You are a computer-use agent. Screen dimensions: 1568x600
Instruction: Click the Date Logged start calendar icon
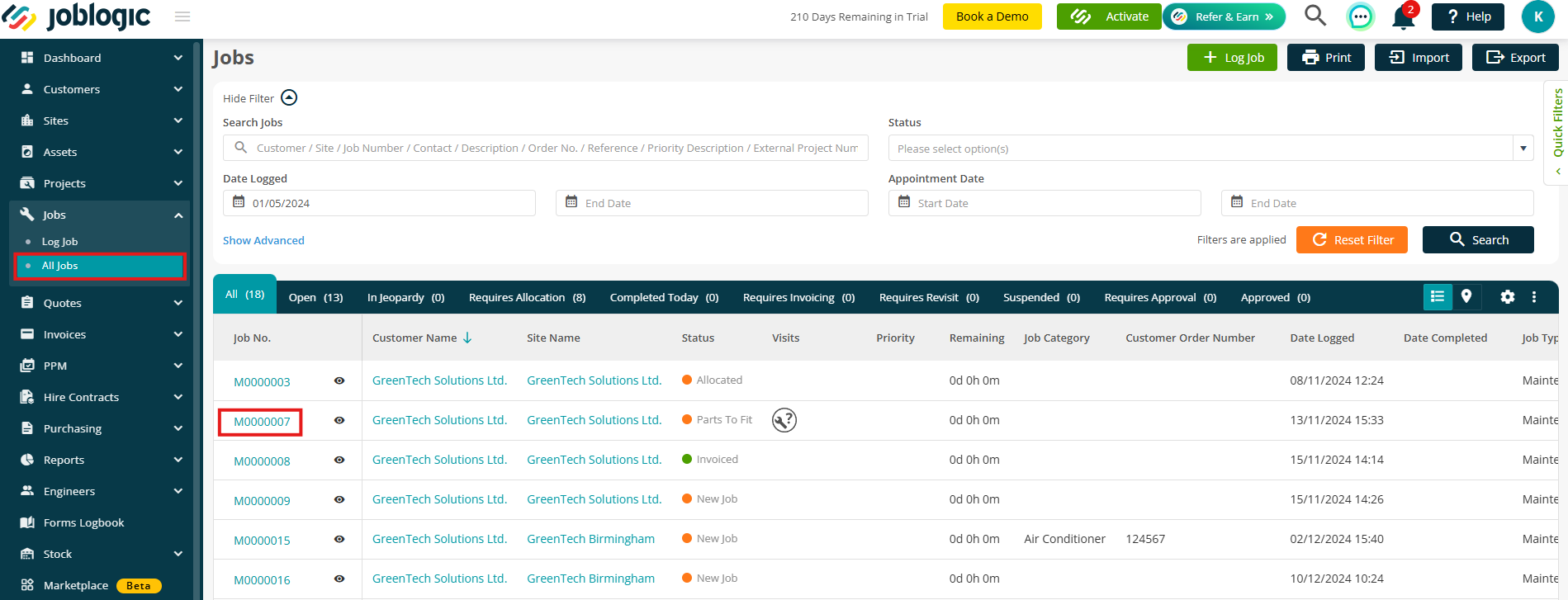pos(239,202)
